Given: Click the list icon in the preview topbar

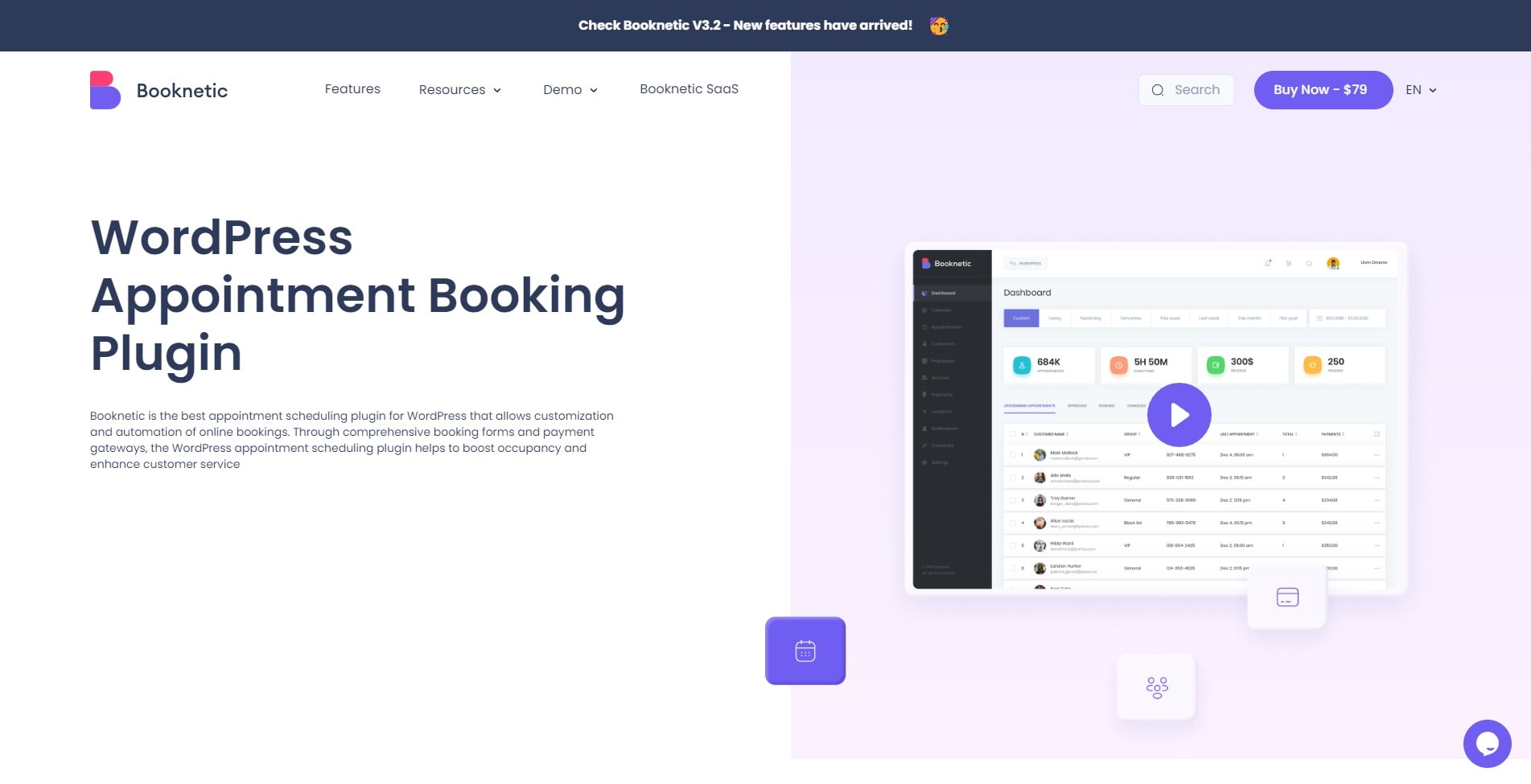Looking at the screenshot, I should [x=1288, y=263].
